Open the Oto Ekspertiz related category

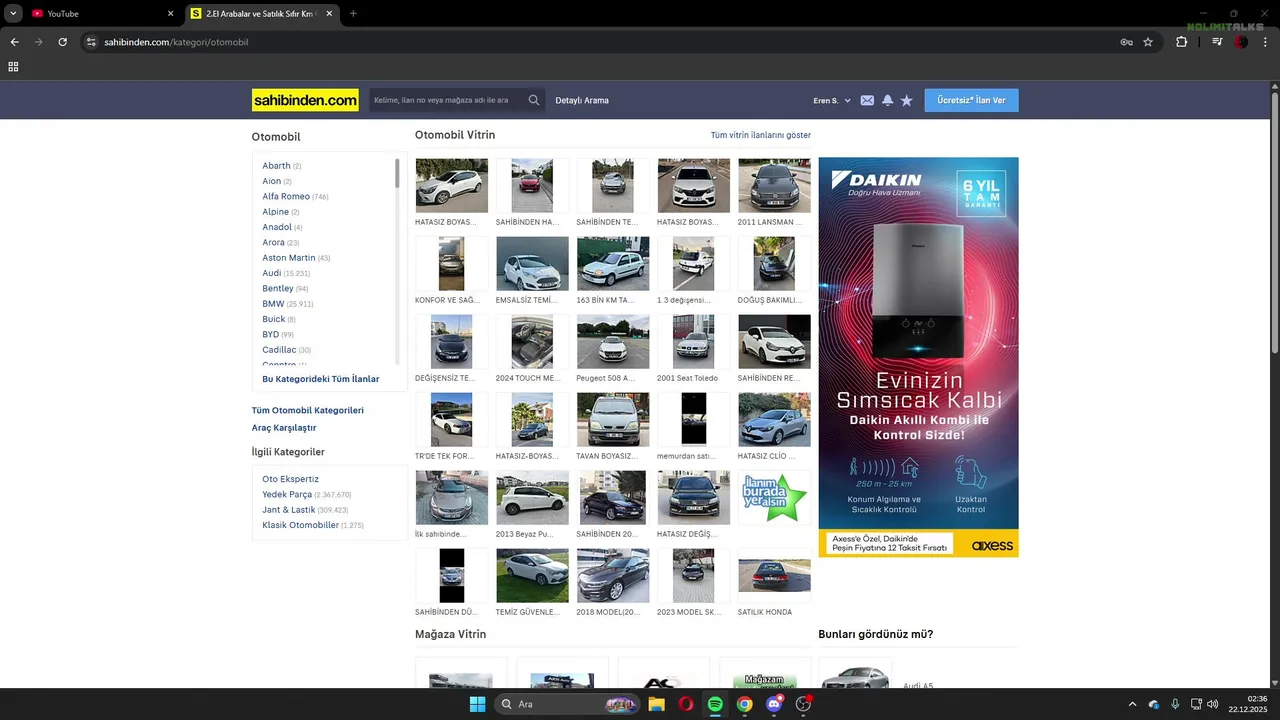click(291, 479)
